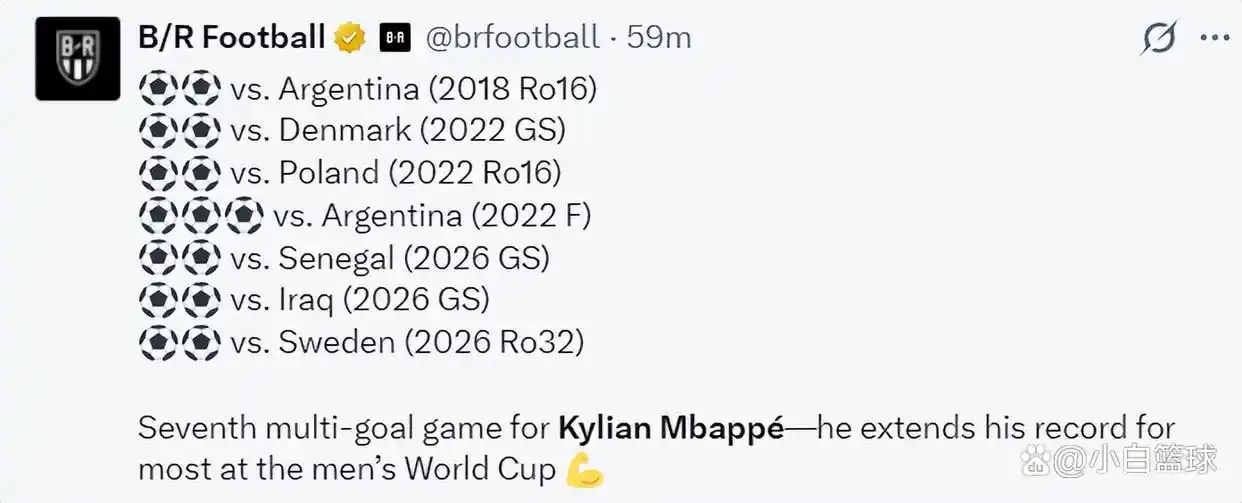
Task: Open the @brfootball handle link
Action: tap(513, 39)
